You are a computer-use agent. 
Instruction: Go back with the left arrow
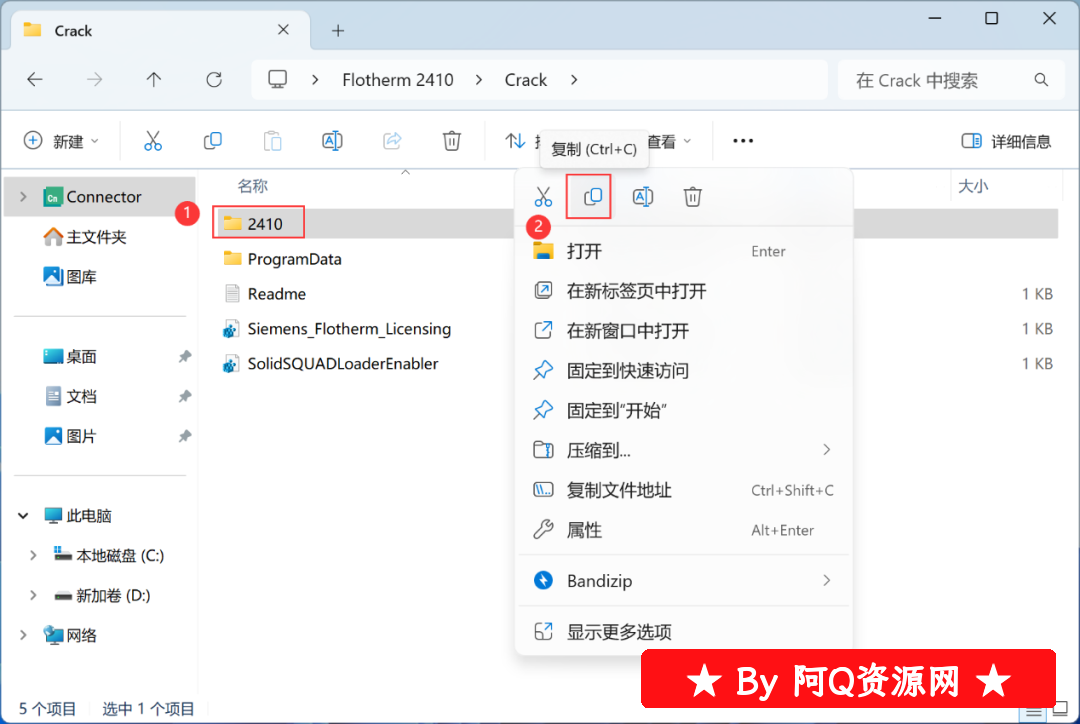tap(35, 80)
